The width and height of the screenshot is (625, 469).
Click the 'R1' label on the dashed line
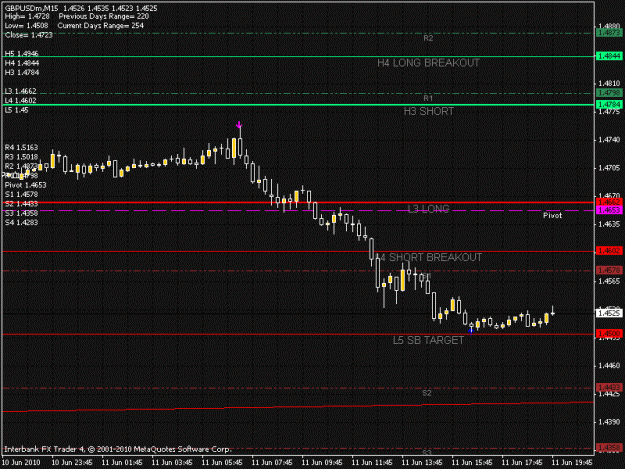(x=428, y=98)
